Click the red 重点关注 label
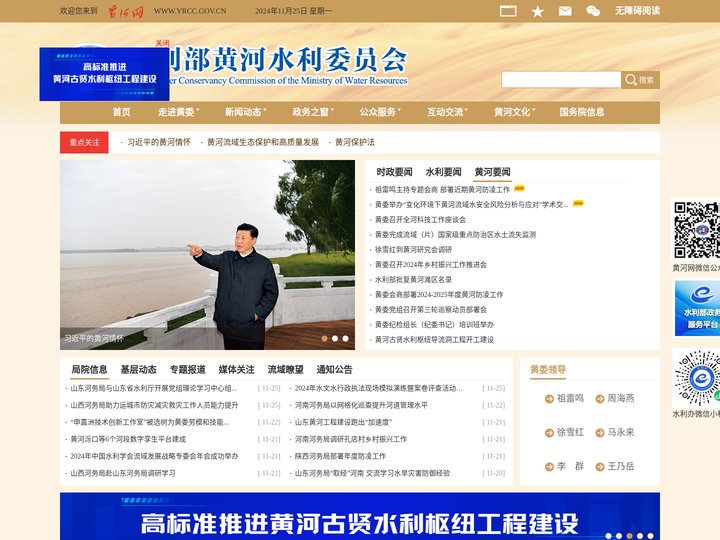720x540 pixels. coord(84,142)
